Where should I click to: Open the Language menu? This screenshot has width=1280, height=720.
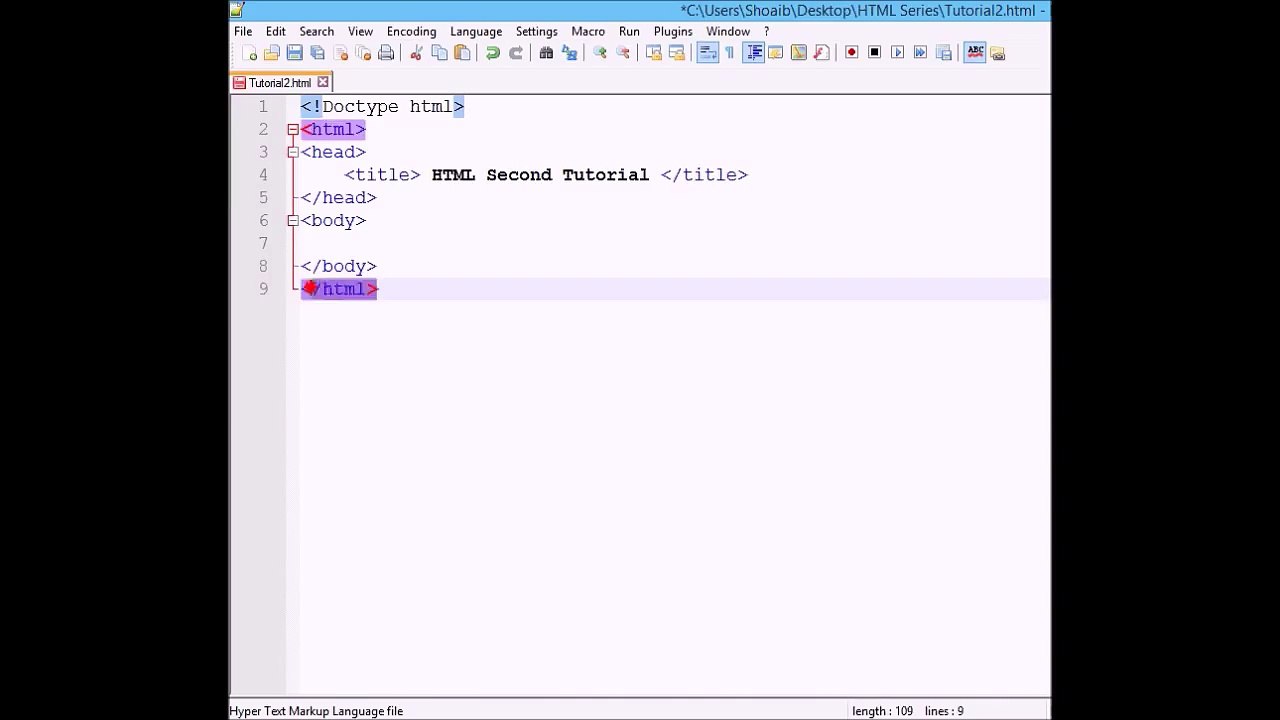coord(476,31)
